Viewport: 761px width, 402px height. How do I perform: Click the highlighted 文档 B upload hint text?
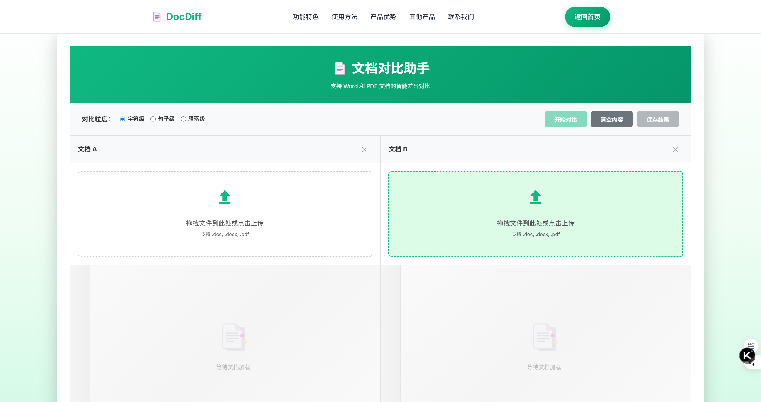tap(535, 223)
